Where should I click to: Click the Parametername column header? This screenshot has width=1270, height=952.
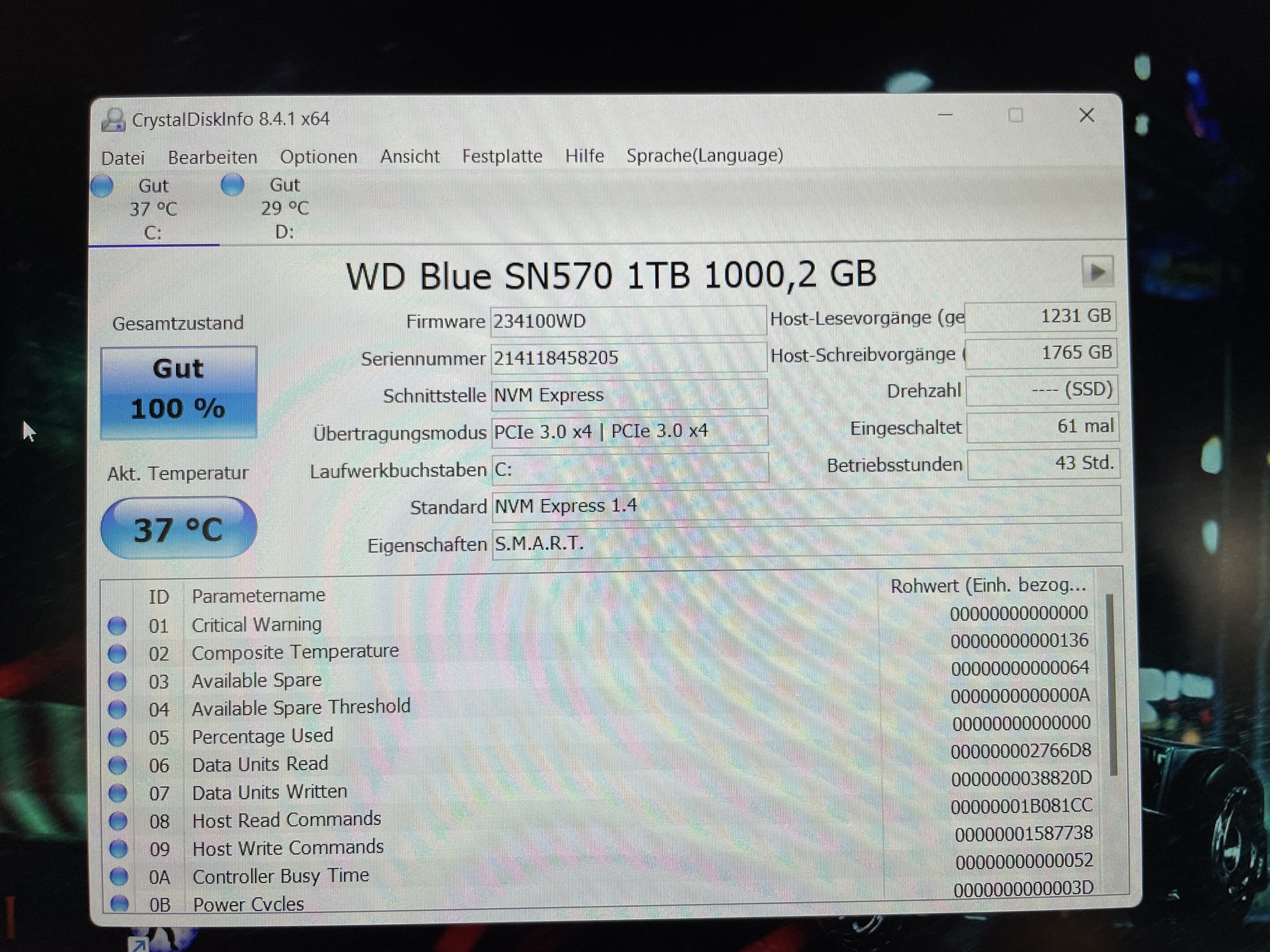258,596
